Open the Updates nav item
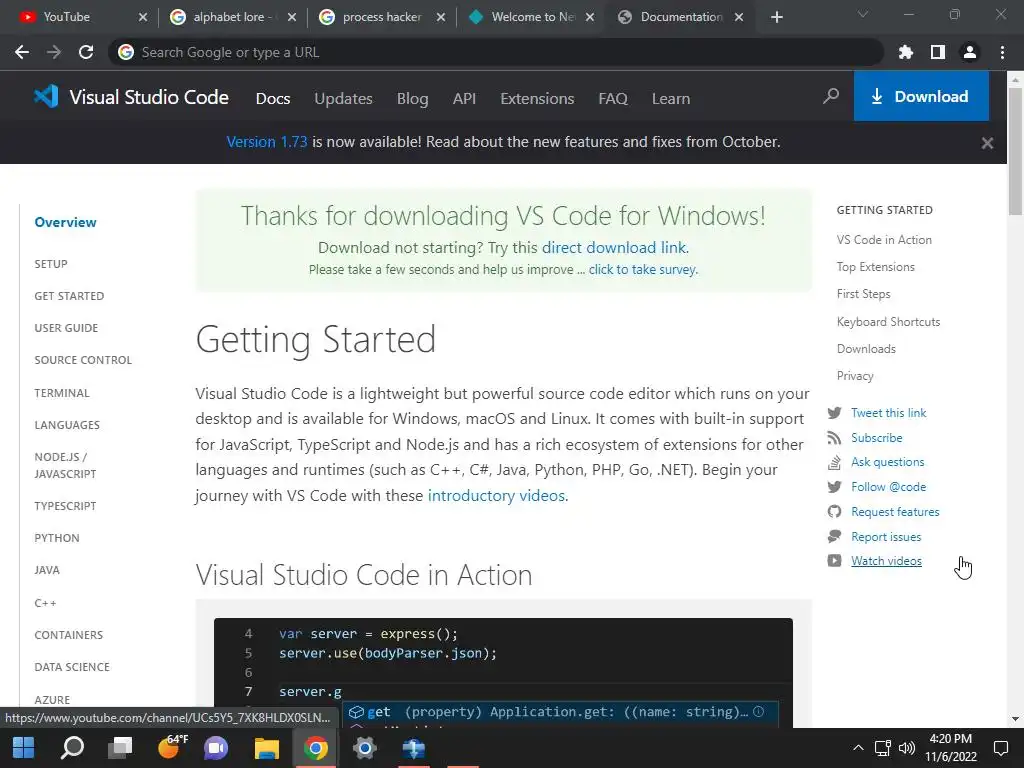The image size is (1024, 768). point(344,99)
